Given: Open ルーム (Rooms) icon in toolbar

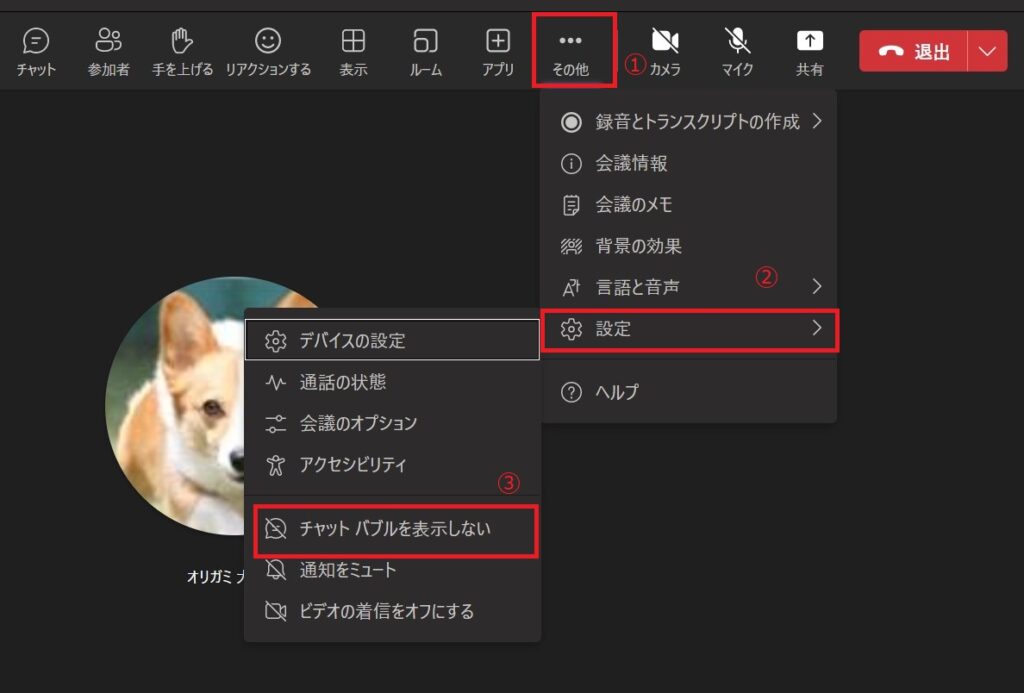Looking at the screenshot, I should click(x=426, y=41).
